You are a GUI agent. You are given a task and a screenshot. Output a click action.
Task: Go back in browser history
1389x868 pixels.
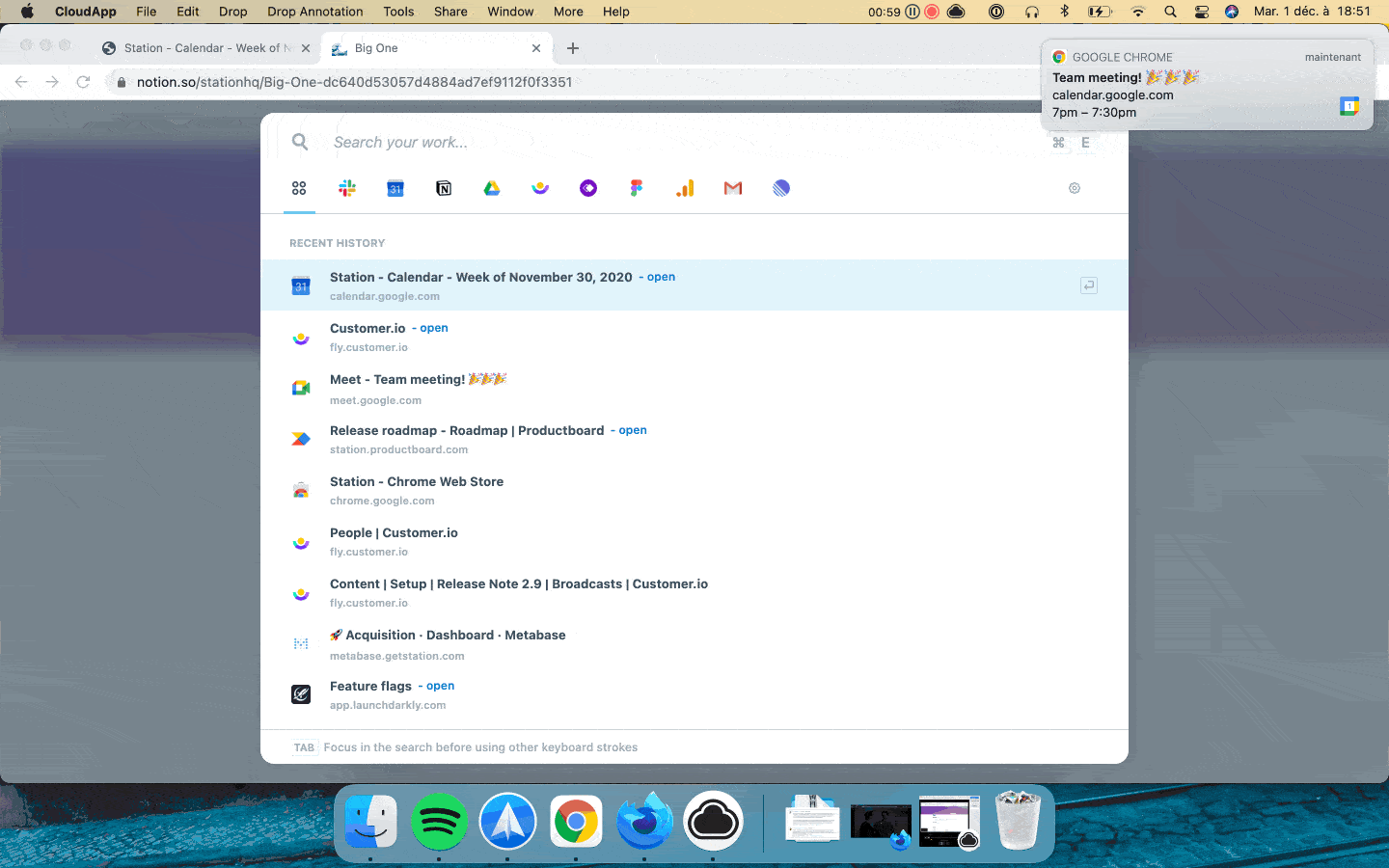(21, 82)
